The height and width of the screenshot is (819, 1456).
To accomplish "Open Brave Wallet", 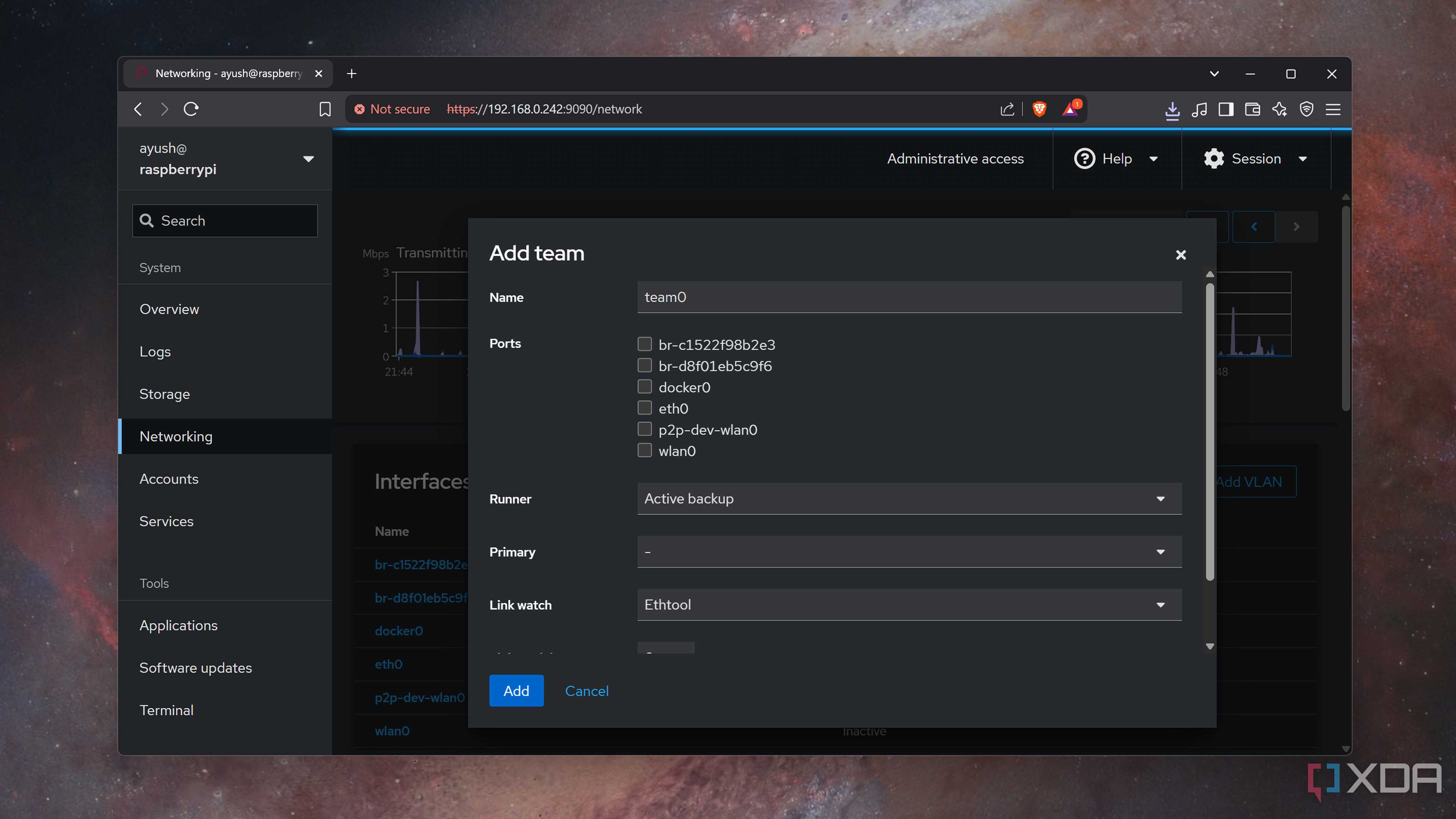I will tap(1252, 109).
